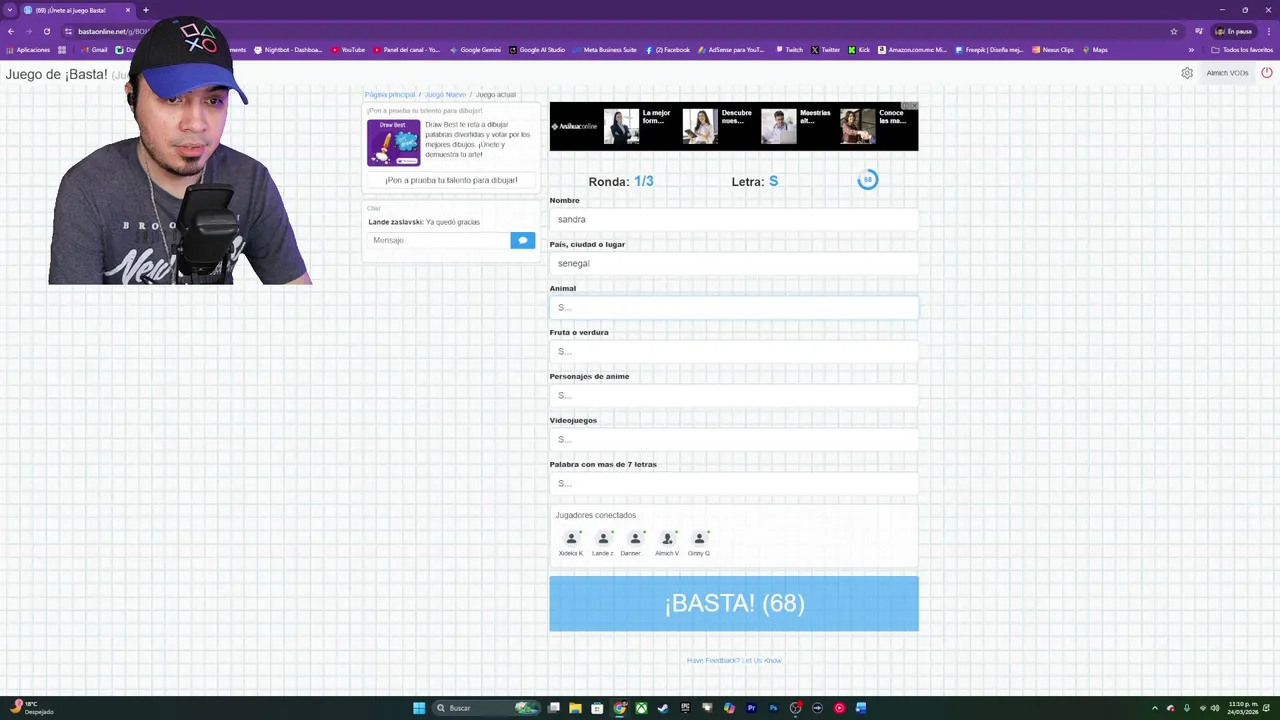
Task: Open Nightbot Dashboard bookmark
Action: [x=288, y=50]
